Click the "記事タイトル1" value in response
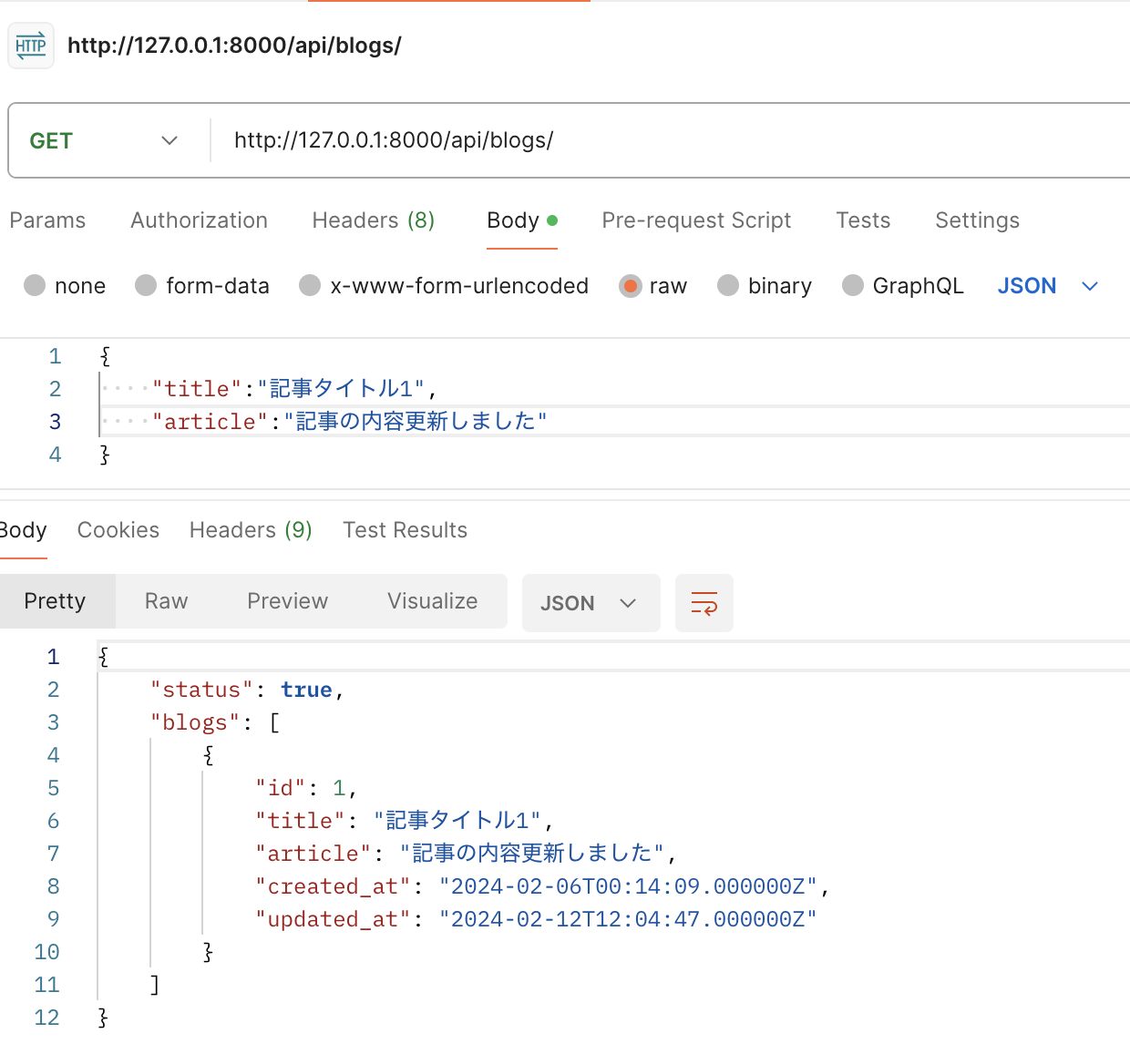The width and height of the screenshot is (1130, 1064). (x=457, y=821)
